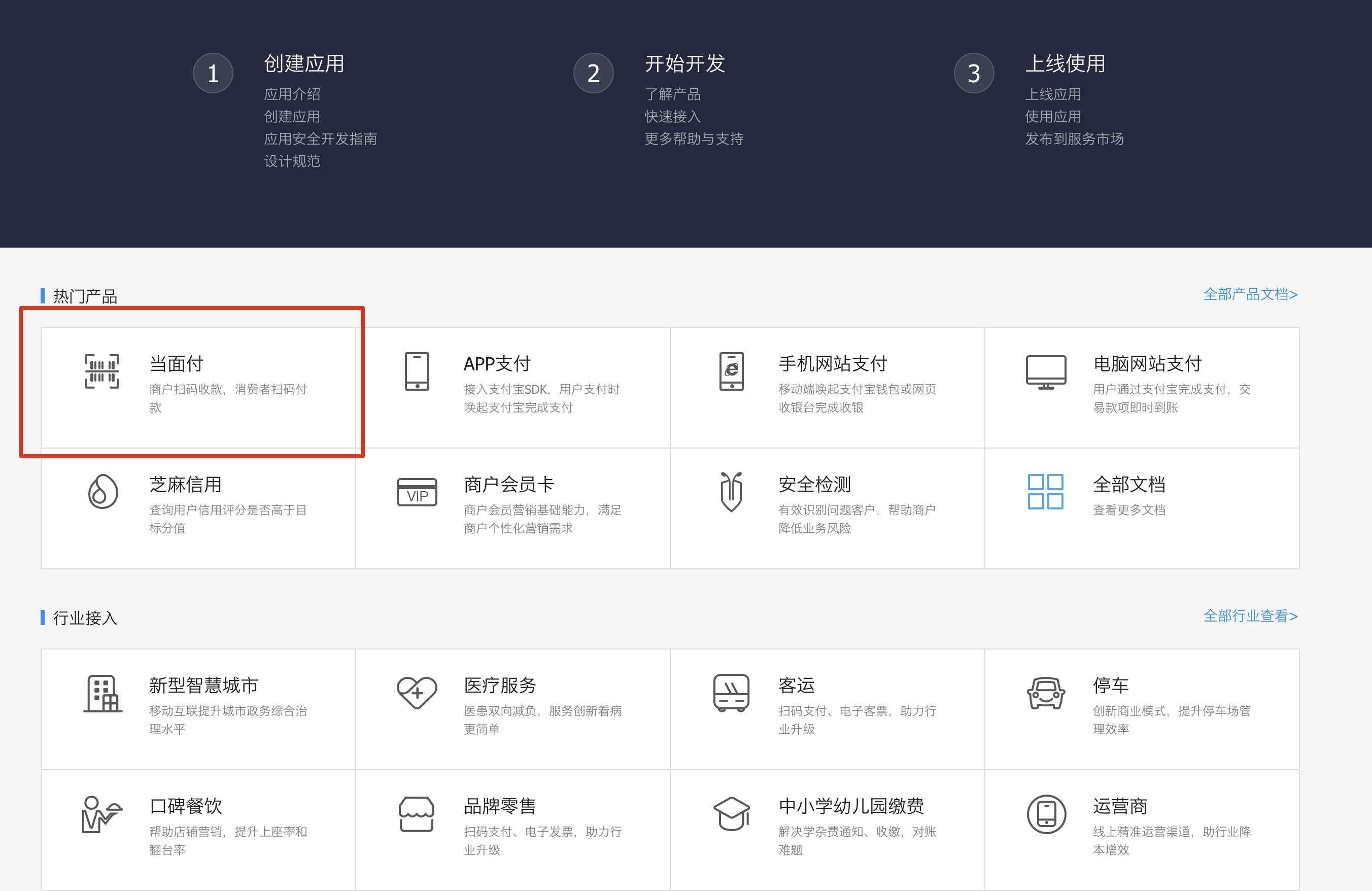Open the 全部行业查看> link
Screen dimensions: 1372x891
point(1250,616)
